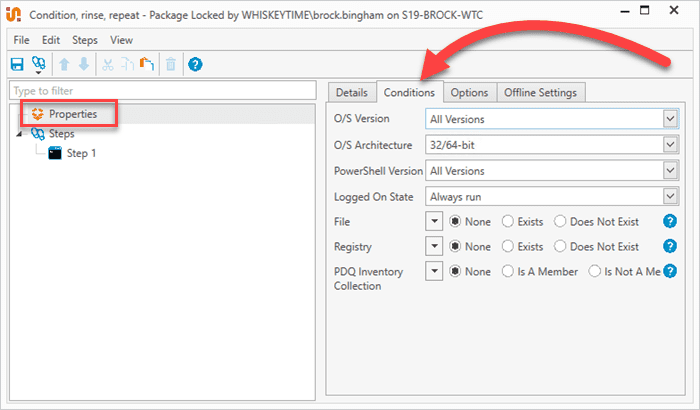Click the help icon for Registry condition
This screenshot has width=700, height=410.
tap(670, 246)
